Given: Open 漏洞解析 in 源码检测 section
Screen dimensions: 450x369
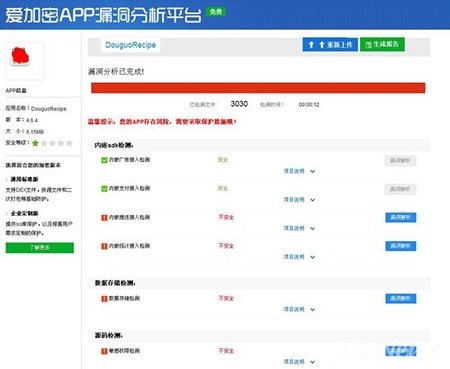Looking at the screenshot, I should (x=401, y=351).
